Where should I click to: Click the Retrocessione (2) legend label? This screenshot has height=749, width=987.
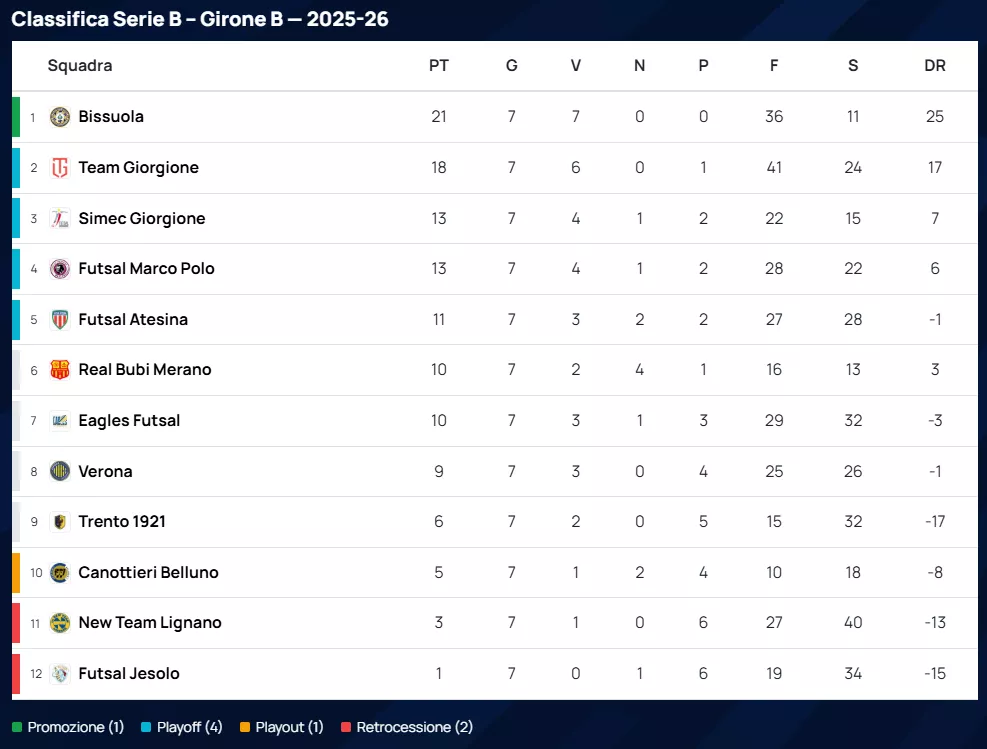tap(414, 727)
